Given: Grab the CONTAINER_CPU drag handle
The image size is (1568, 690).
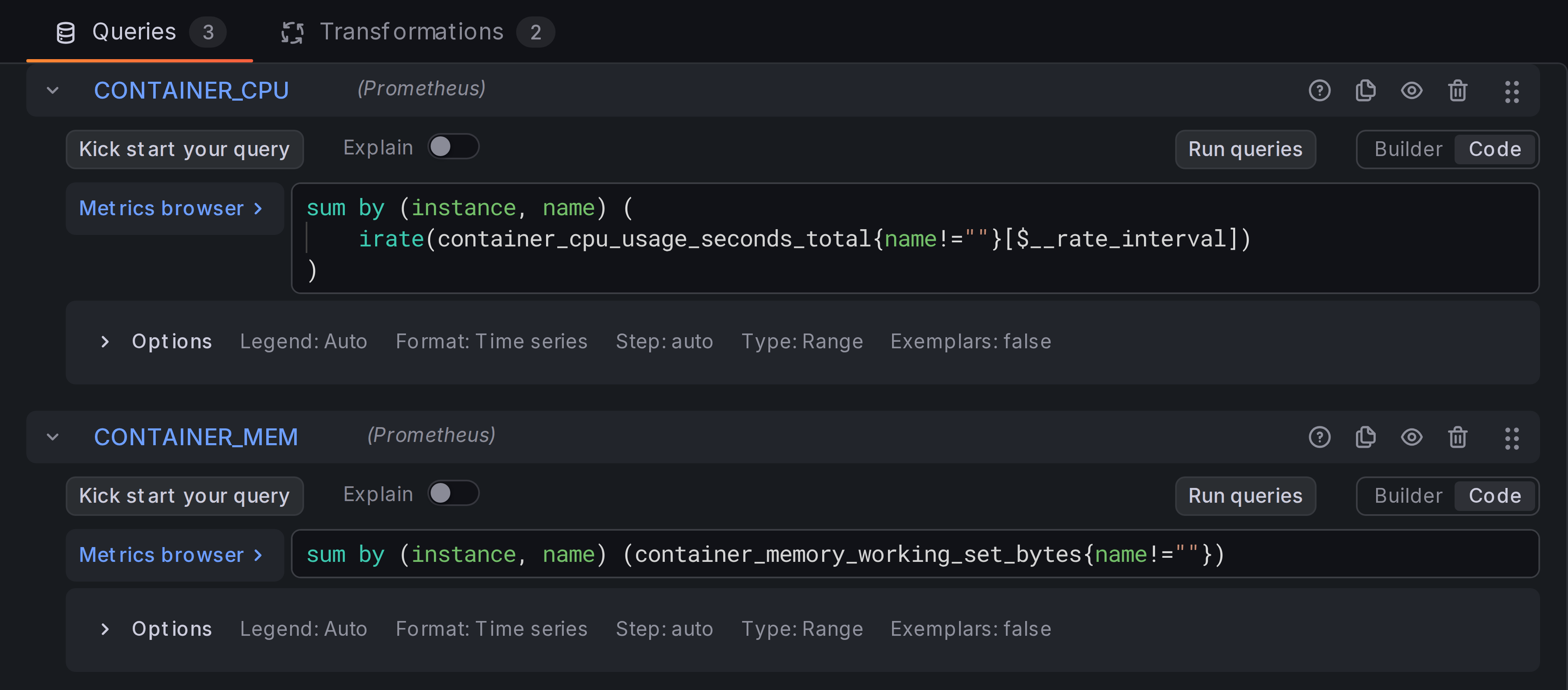Looking at the screenshot, I should coord(1512,91).
